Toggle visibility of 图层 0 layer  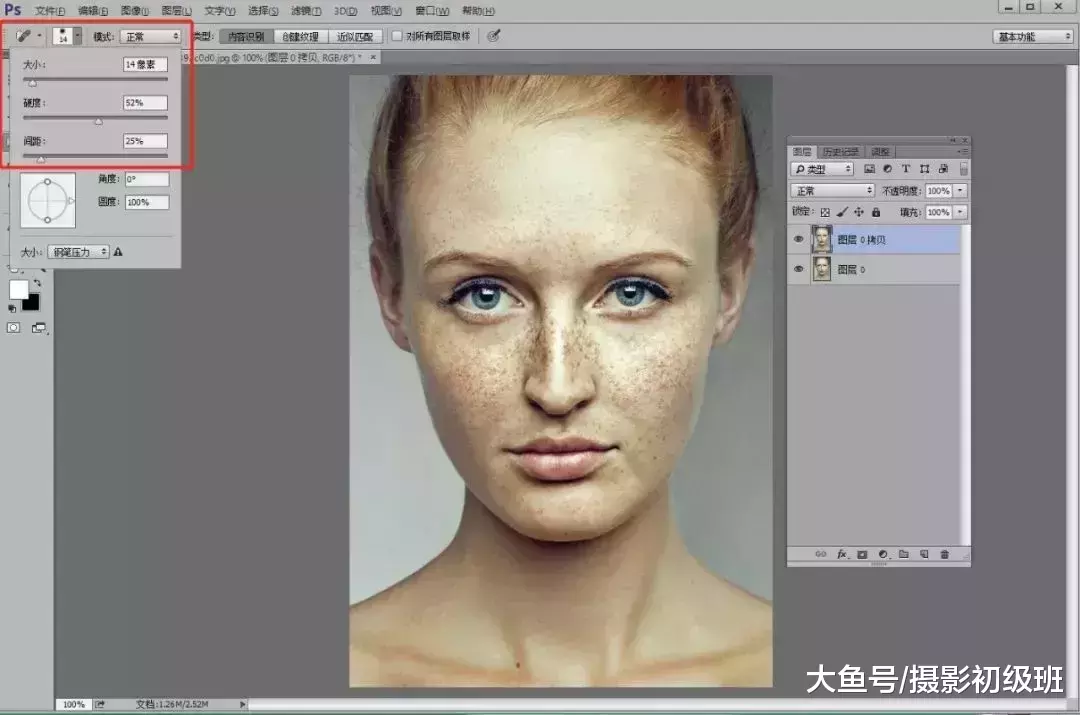tap(798, 269)
